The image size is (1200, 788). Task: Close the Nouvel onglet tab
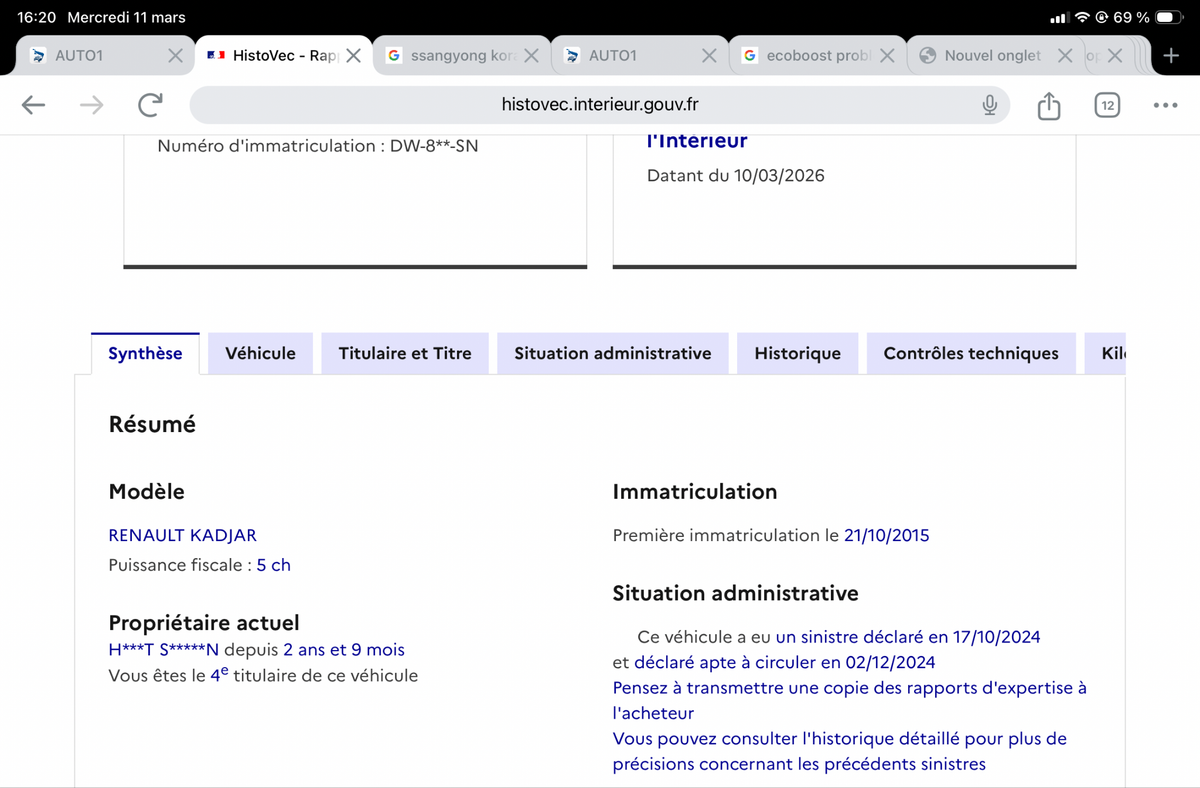1065,56
